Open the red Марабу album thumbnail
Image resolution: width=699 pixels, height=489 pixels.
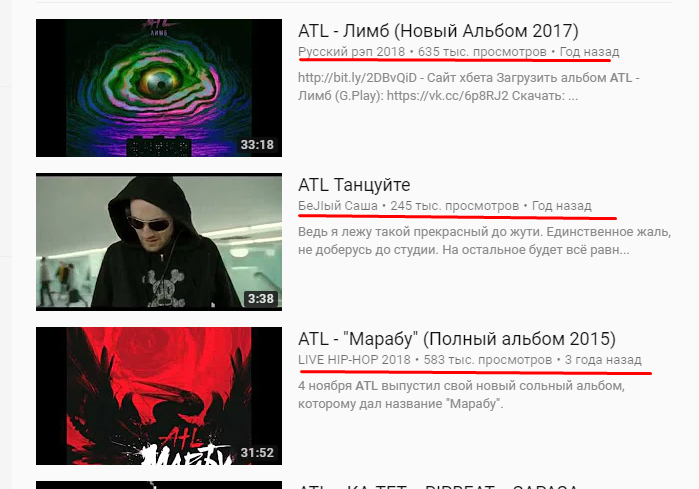159,396
